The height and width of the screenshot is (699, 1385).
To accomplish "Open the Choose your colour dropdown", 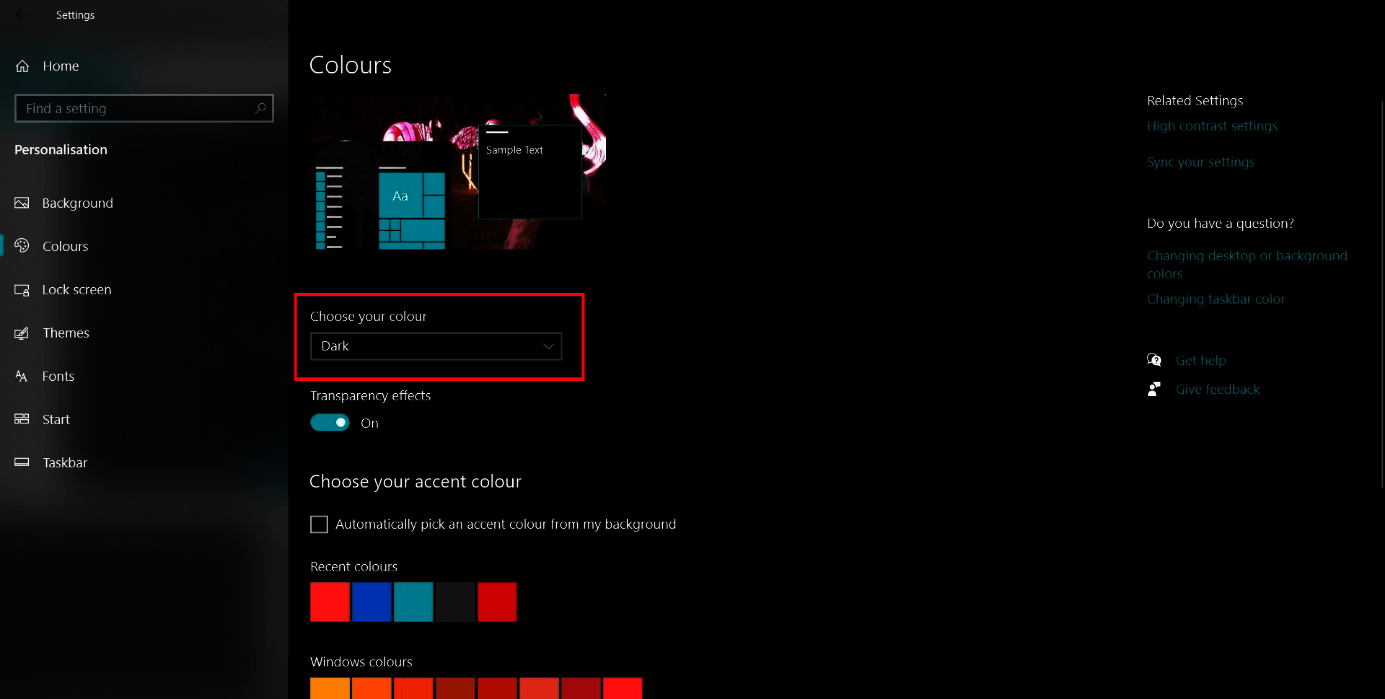I will (x=435, y=346).
